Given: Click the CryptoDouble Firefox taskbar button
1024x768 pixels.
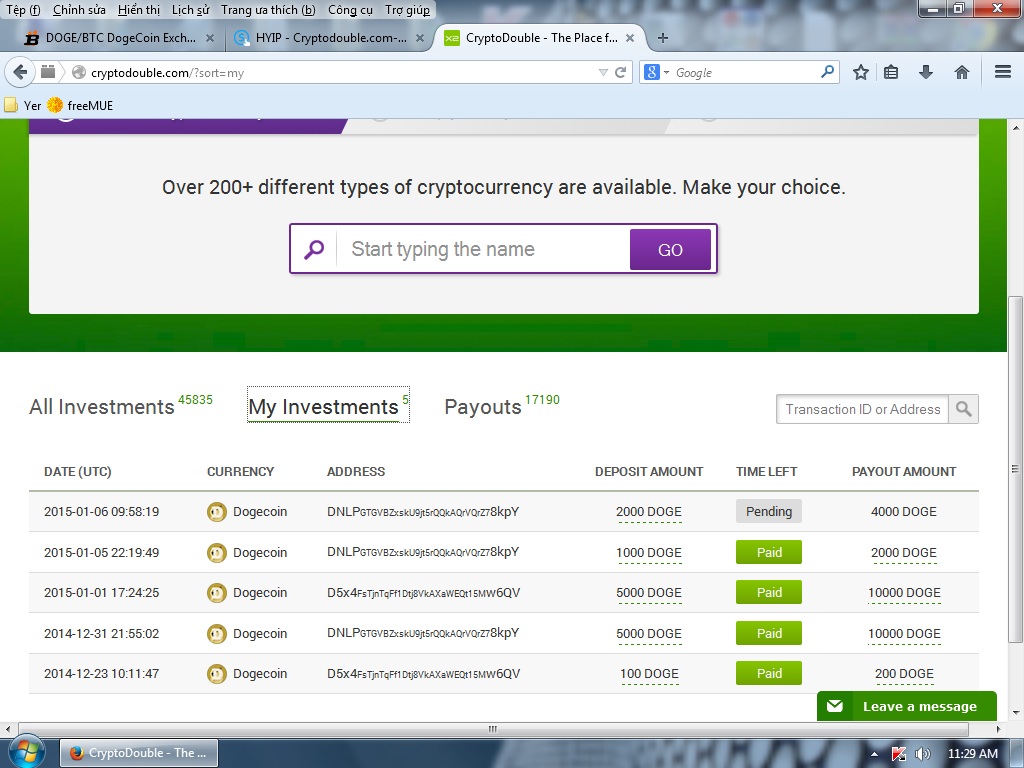Looking at the screenshot, I should (x=139, y=753).
